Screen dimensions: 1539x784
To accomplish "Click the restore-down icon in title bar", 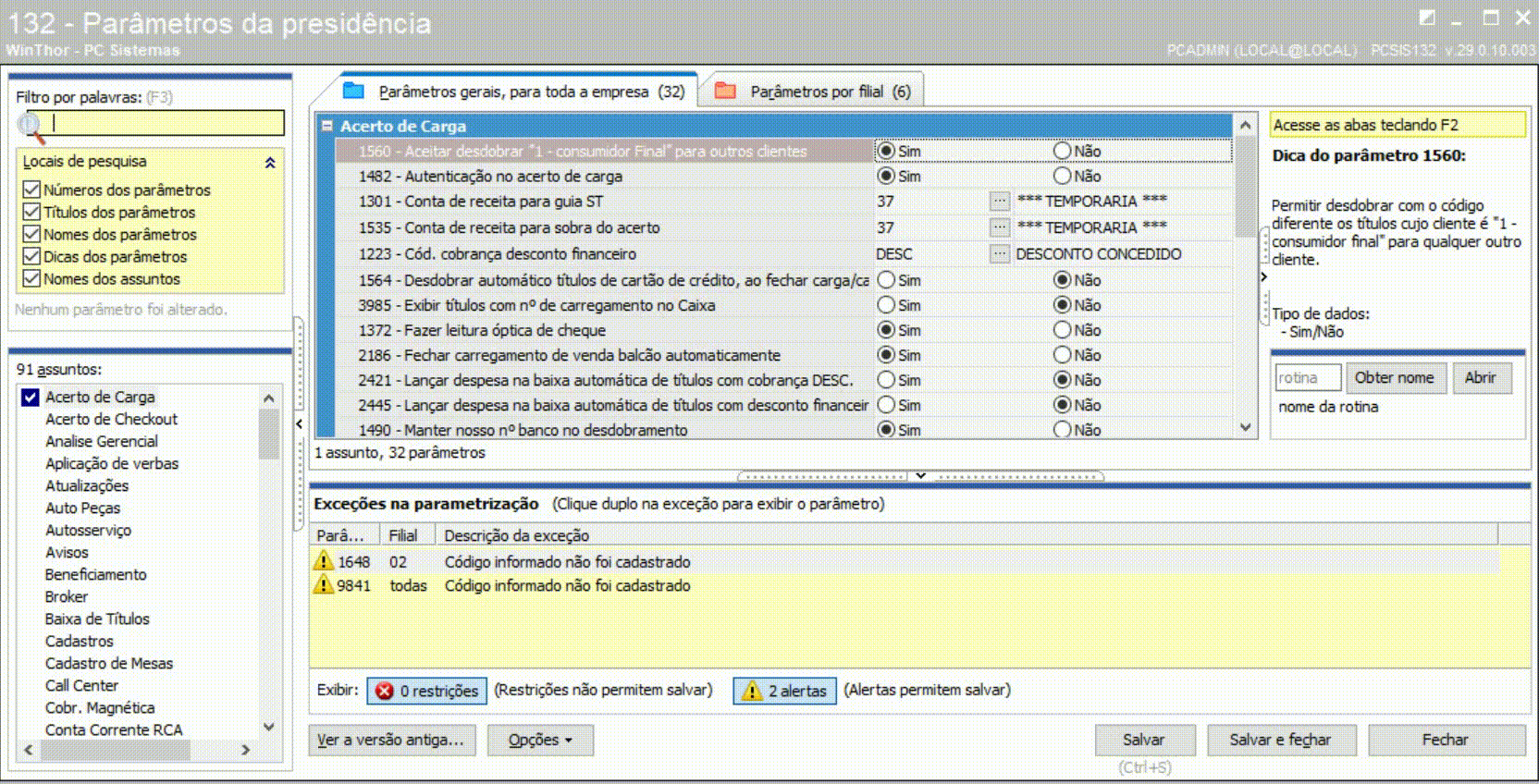I will [x=1427, y=18].
